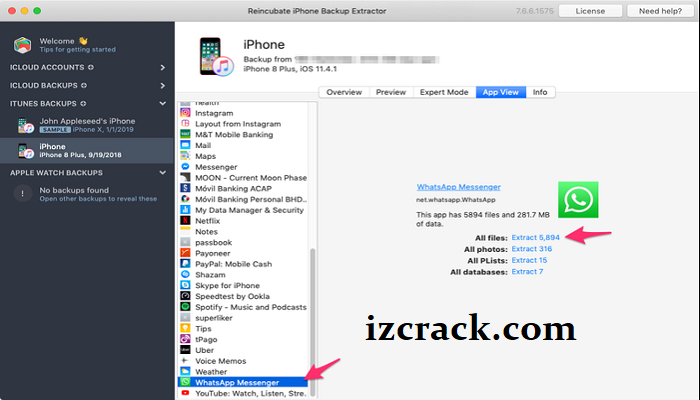Click the Weather app icon
The width and height of the screenshot is (700, 400).
[185, 371]
